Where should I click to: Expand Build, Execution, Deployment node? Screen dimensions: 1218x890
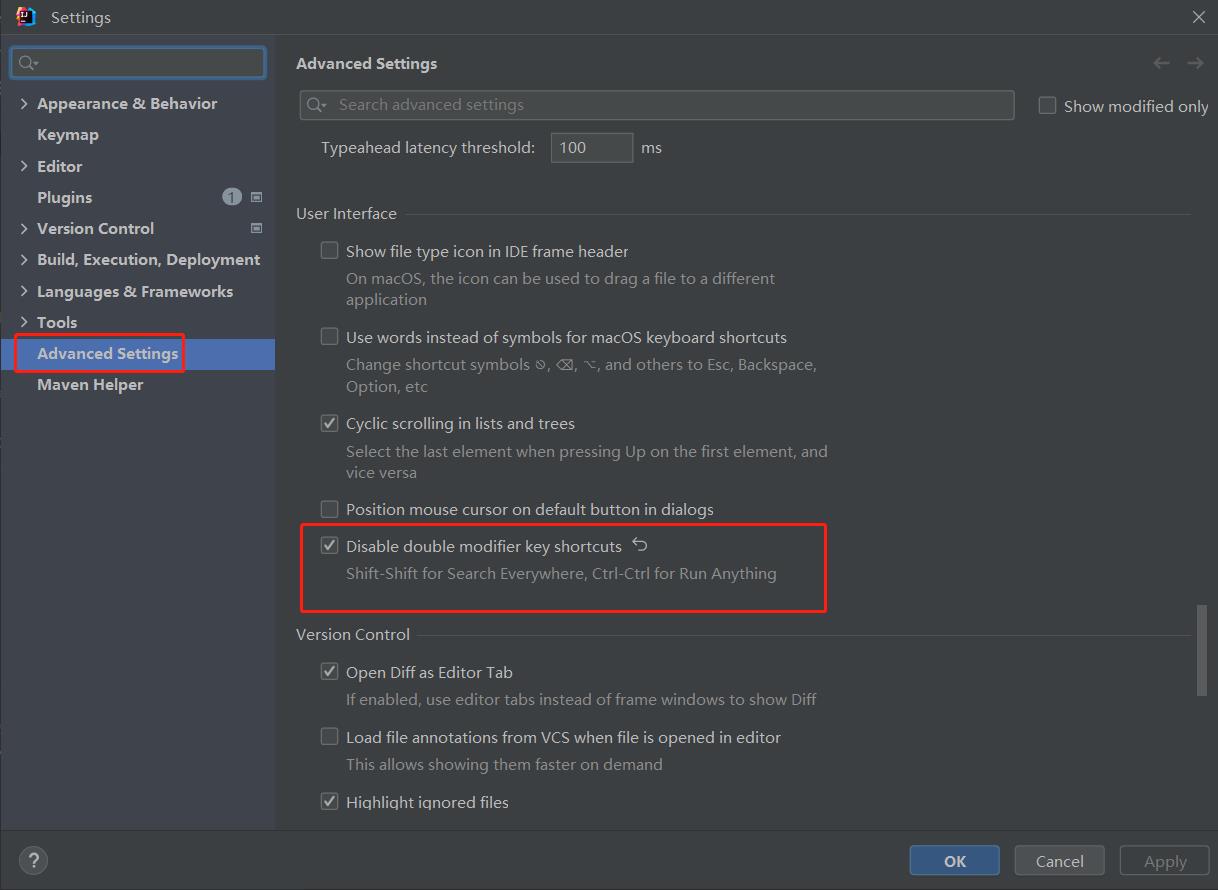point(24,259)
